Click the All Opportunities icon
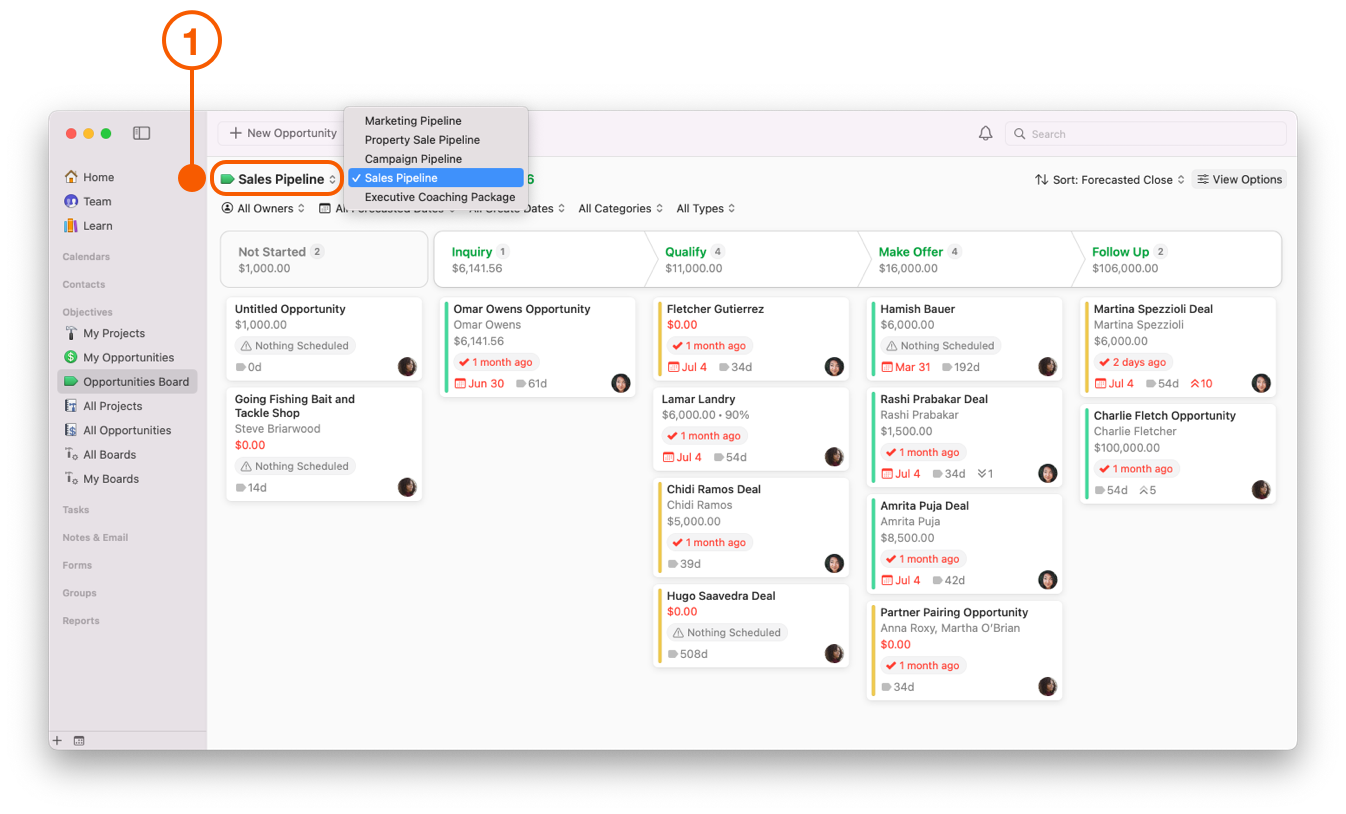The width and height of the screenshot is (1346, 814). 71,430
